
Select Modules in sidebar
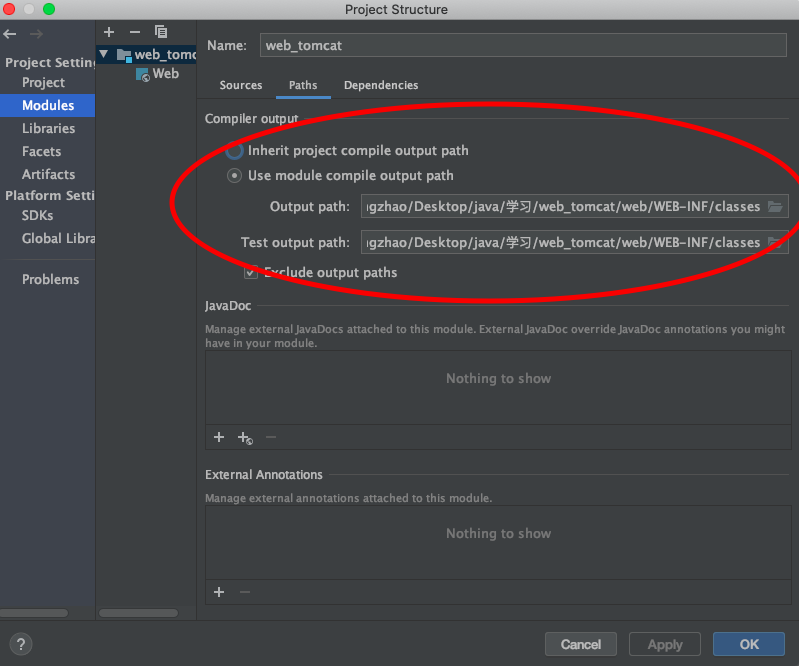(x=47, y=105)
